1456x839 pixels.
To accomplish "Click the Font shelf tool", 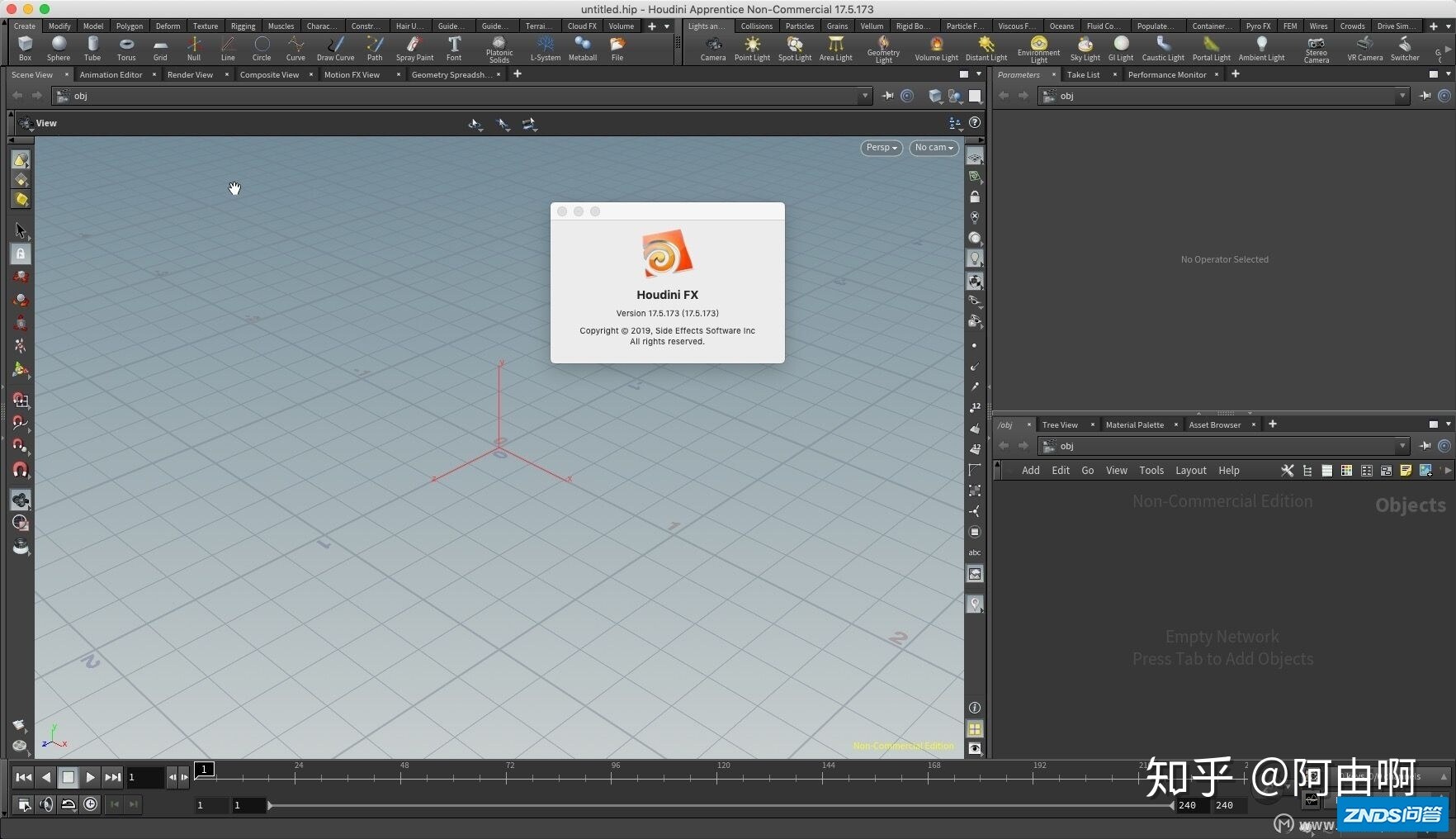I will click(454, 48).
